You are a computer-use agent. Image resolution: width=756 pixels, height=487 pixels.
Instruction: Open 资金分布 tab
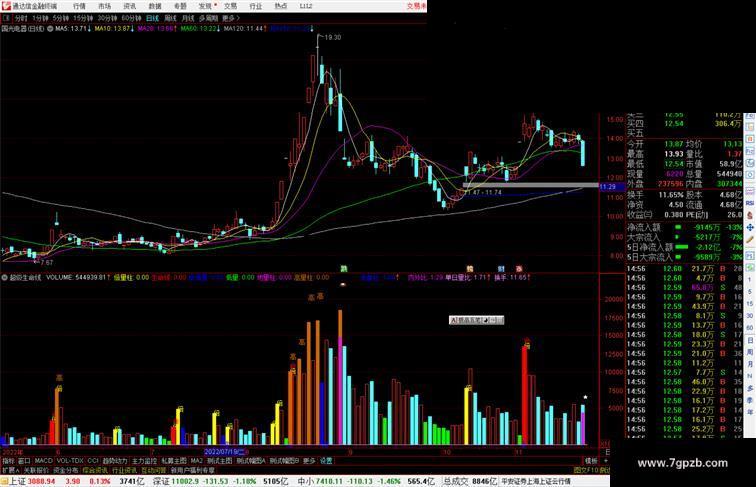(65, 470)
